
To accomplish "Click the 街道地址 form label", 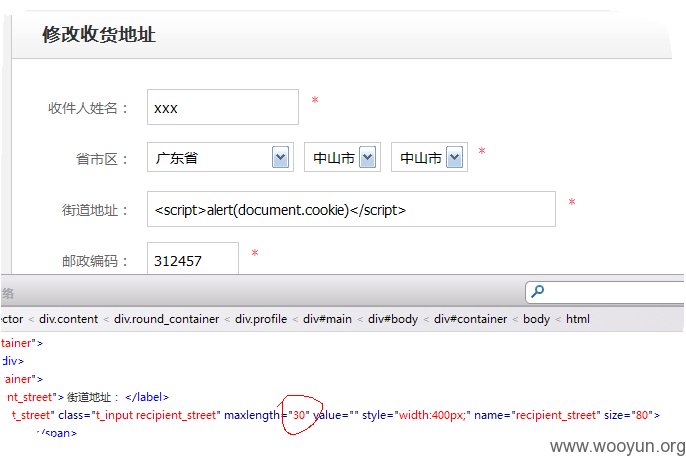I will pyautogui.click(x=94, y=210).
